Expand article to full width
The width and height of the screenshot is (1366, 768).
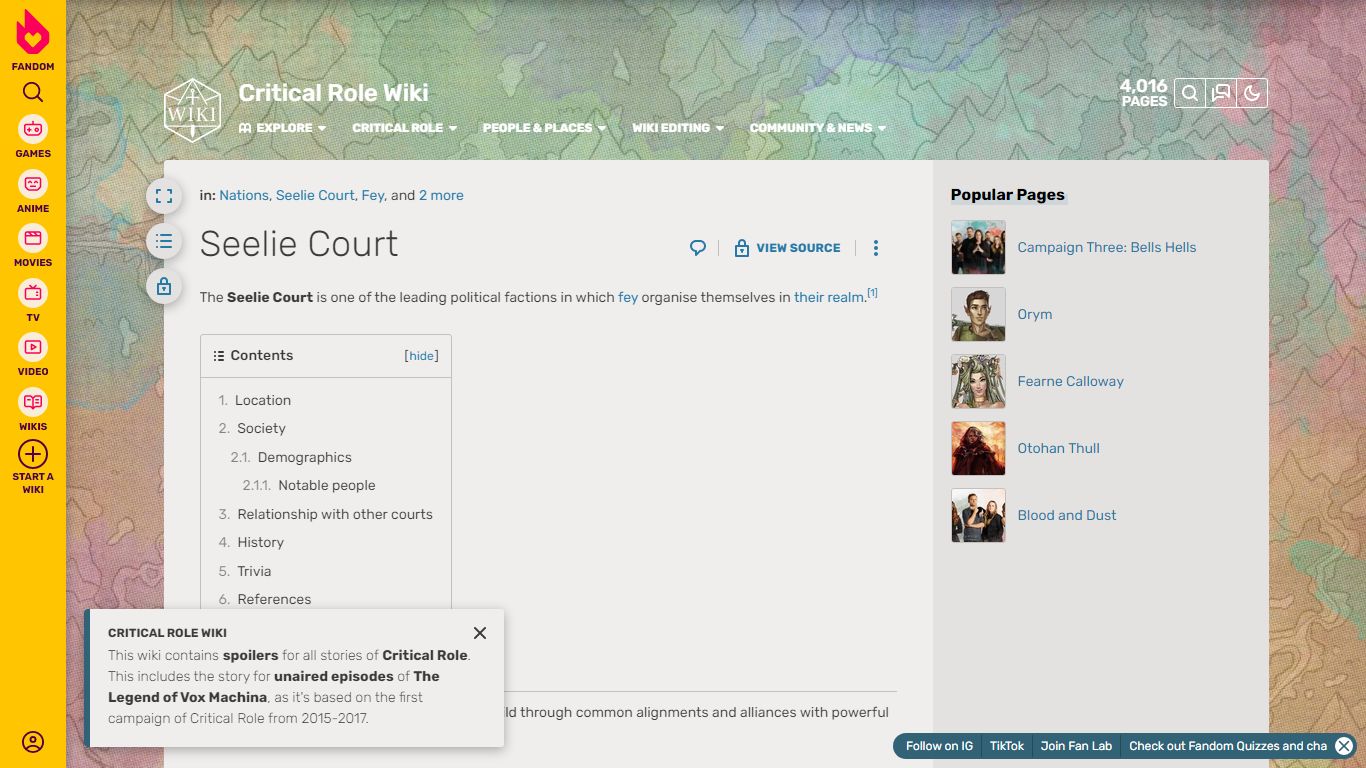164,196
